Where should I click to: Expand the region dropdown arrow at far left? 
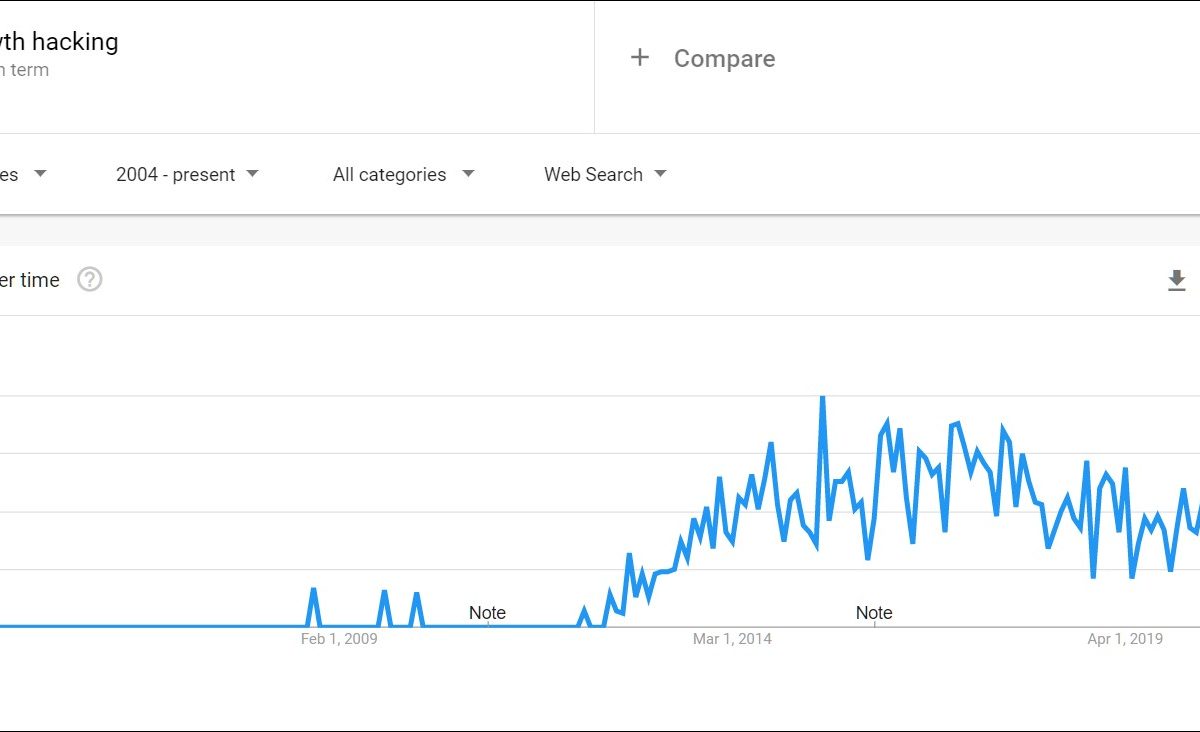tap(40, 174)
